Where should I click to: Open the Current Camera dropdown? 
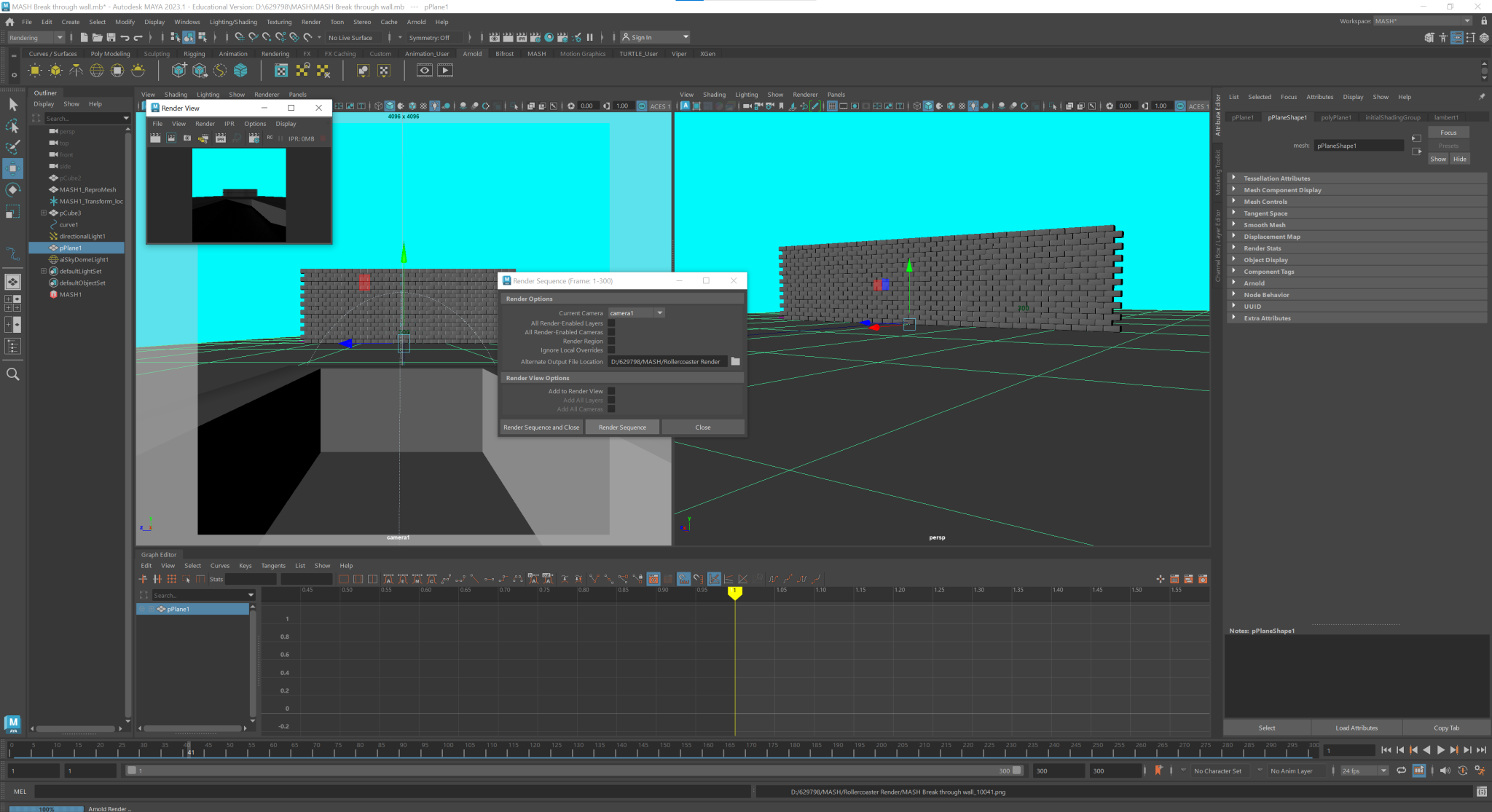pos(637,313)
